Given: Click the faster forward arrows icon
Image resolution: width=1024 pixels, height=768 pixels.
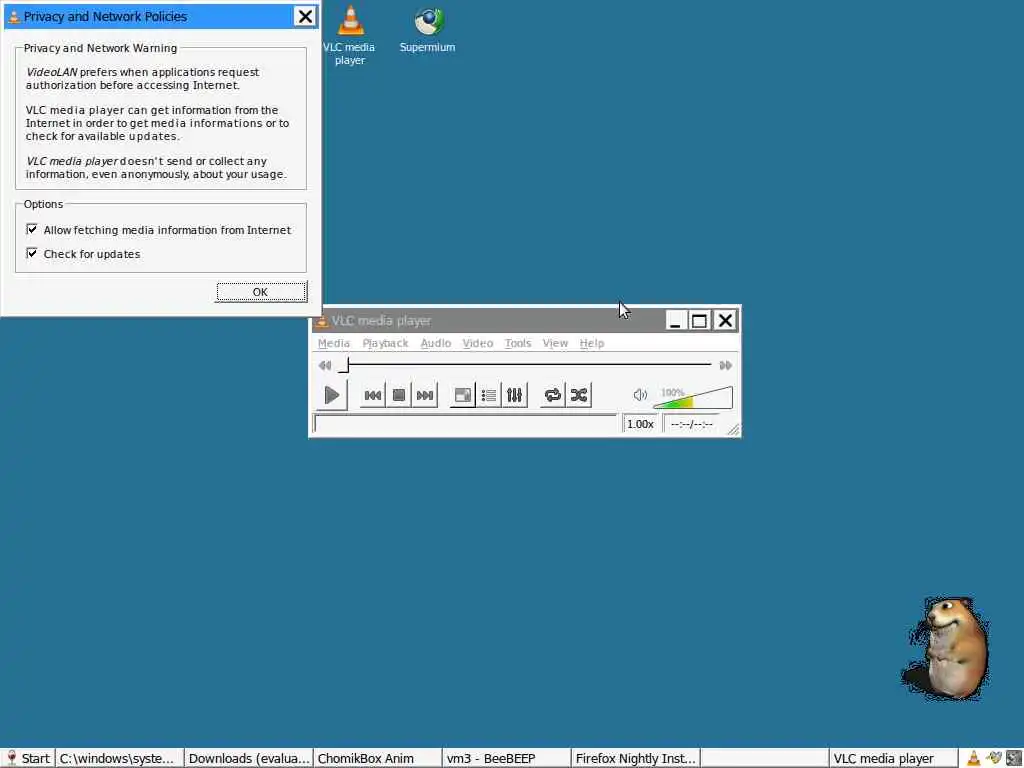Looking at the screenshot, I should (x=726, y=365).
